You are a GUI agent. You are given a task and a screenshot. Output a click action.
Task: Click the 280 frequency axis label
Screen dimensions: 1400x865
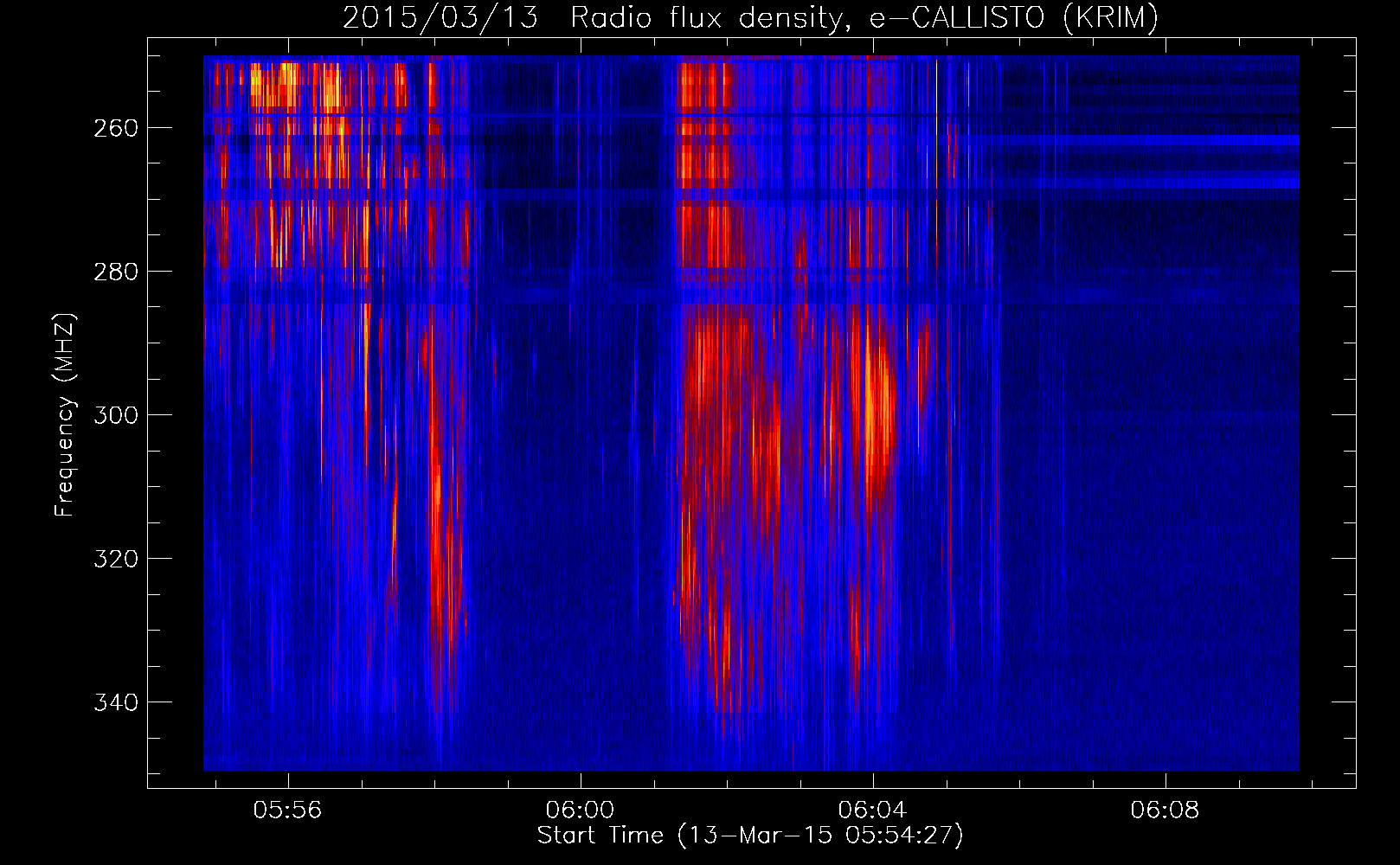(115, 272)
